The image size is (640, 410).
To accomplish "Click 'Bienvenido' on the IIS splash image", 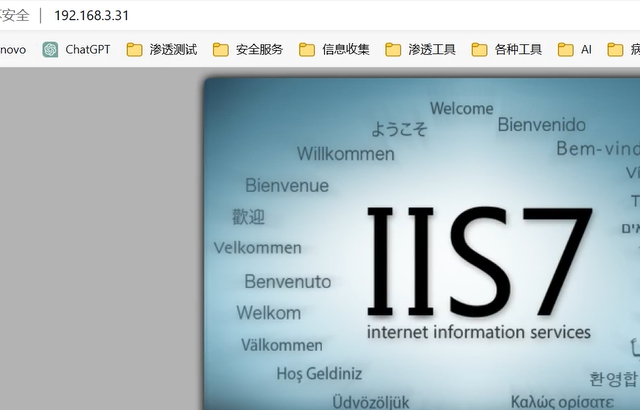I will point(541,125).
